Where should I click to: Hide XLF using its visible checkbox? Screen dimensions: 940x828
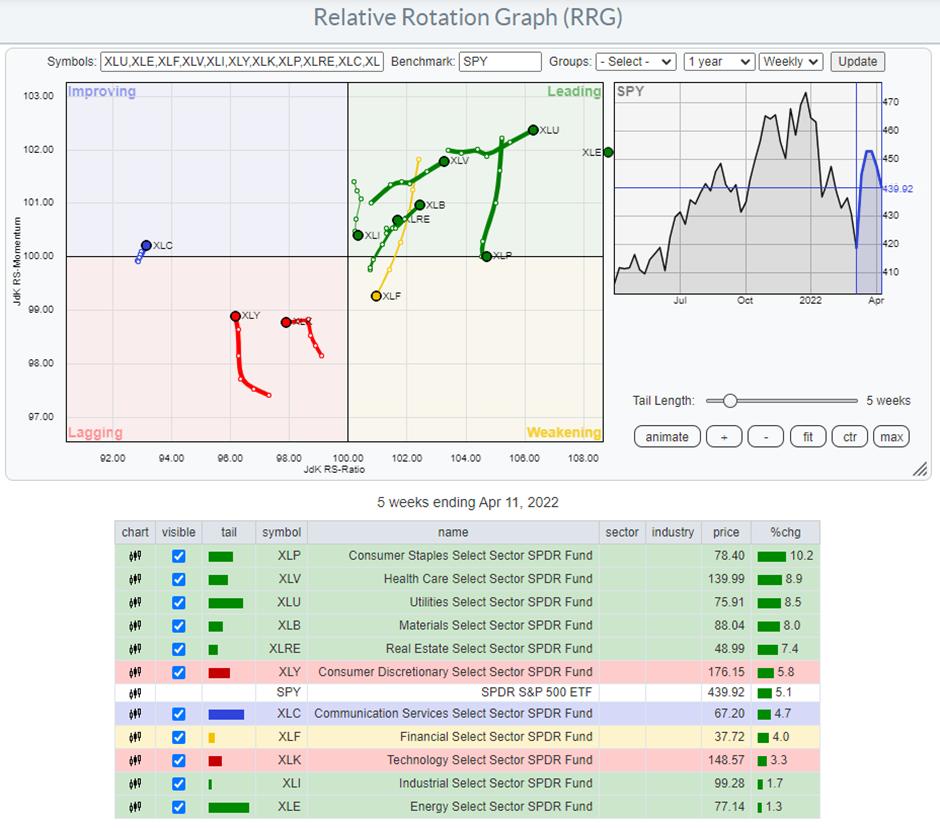pyautogui.click(x=178, y=737)
